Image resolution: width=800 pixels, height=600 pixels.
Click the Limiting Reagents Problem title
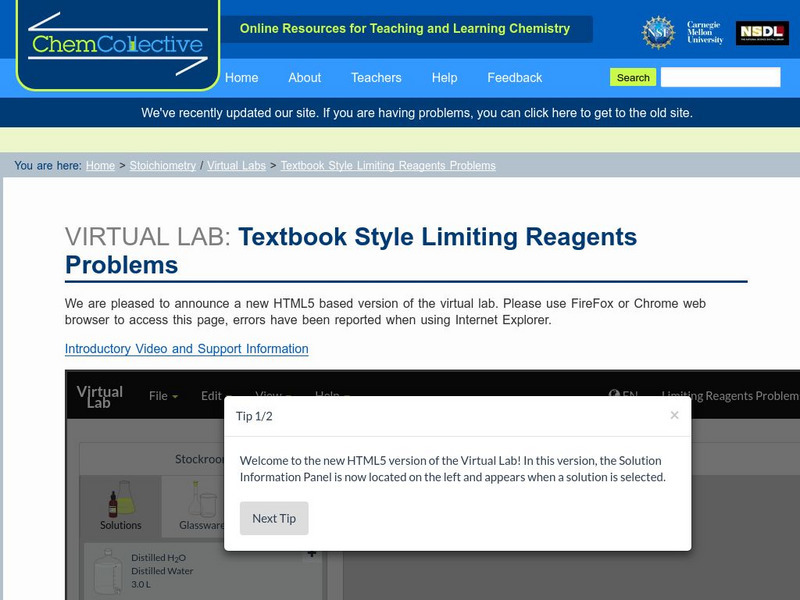click(730, 396)
